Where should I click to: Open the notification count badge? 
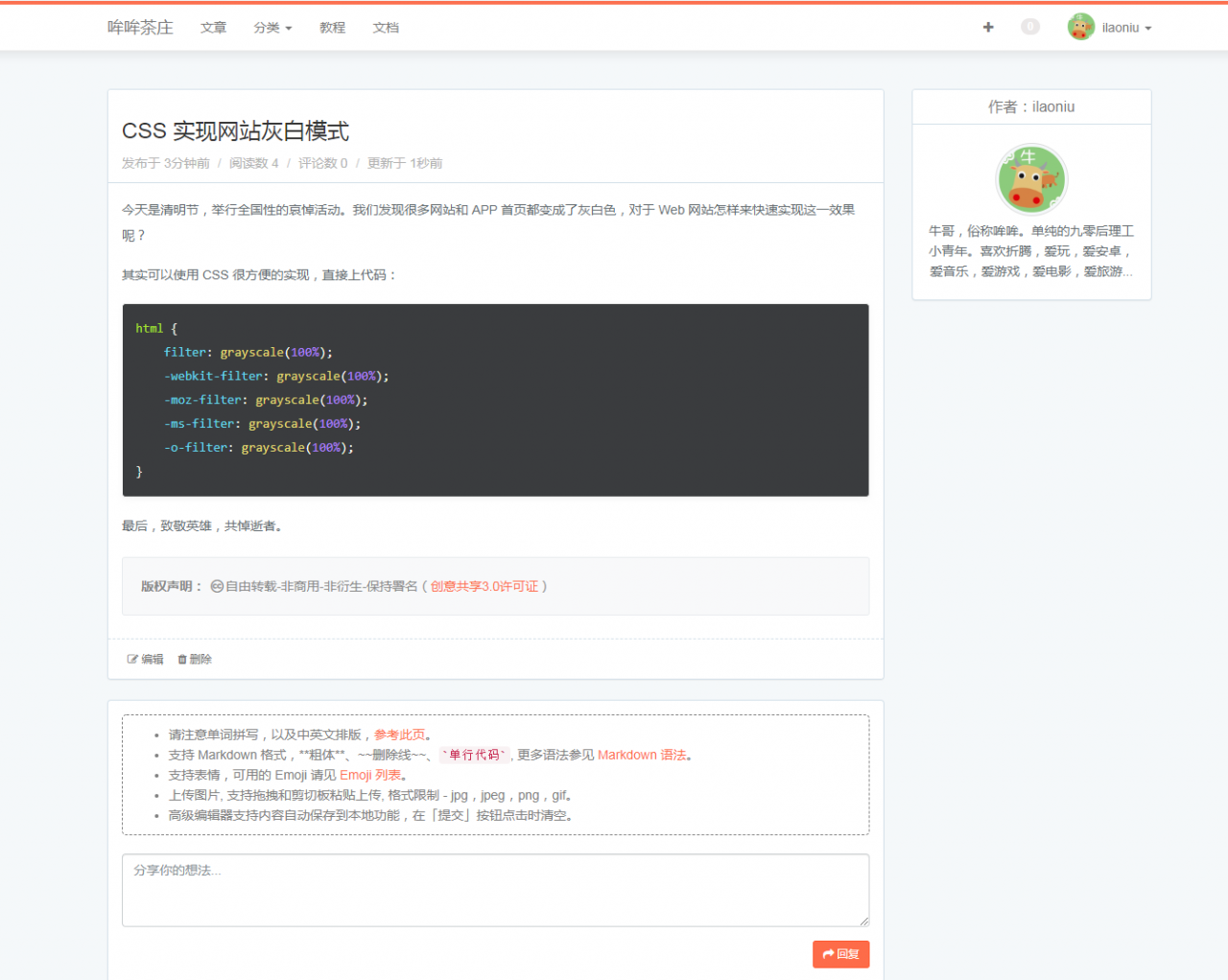pos(1030,27)
